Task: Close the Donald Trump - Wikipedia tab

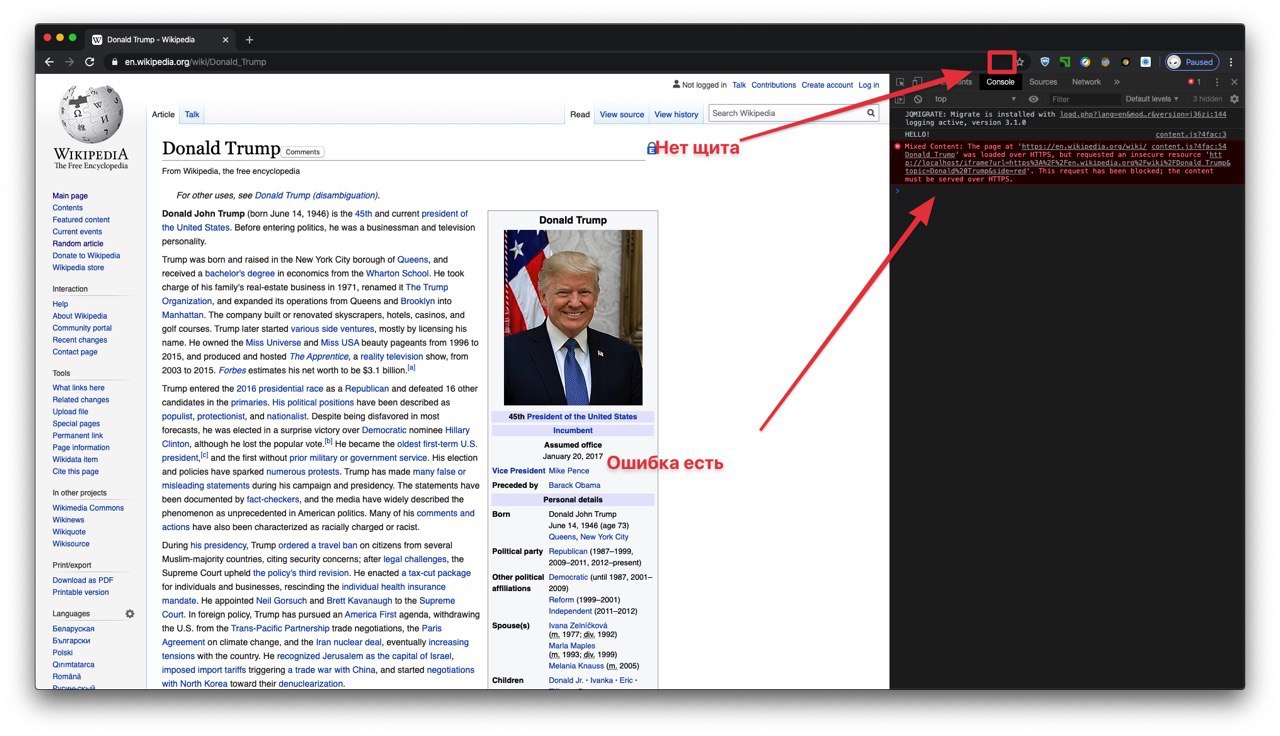Action: pyautogui.click(x=227, y=40)
